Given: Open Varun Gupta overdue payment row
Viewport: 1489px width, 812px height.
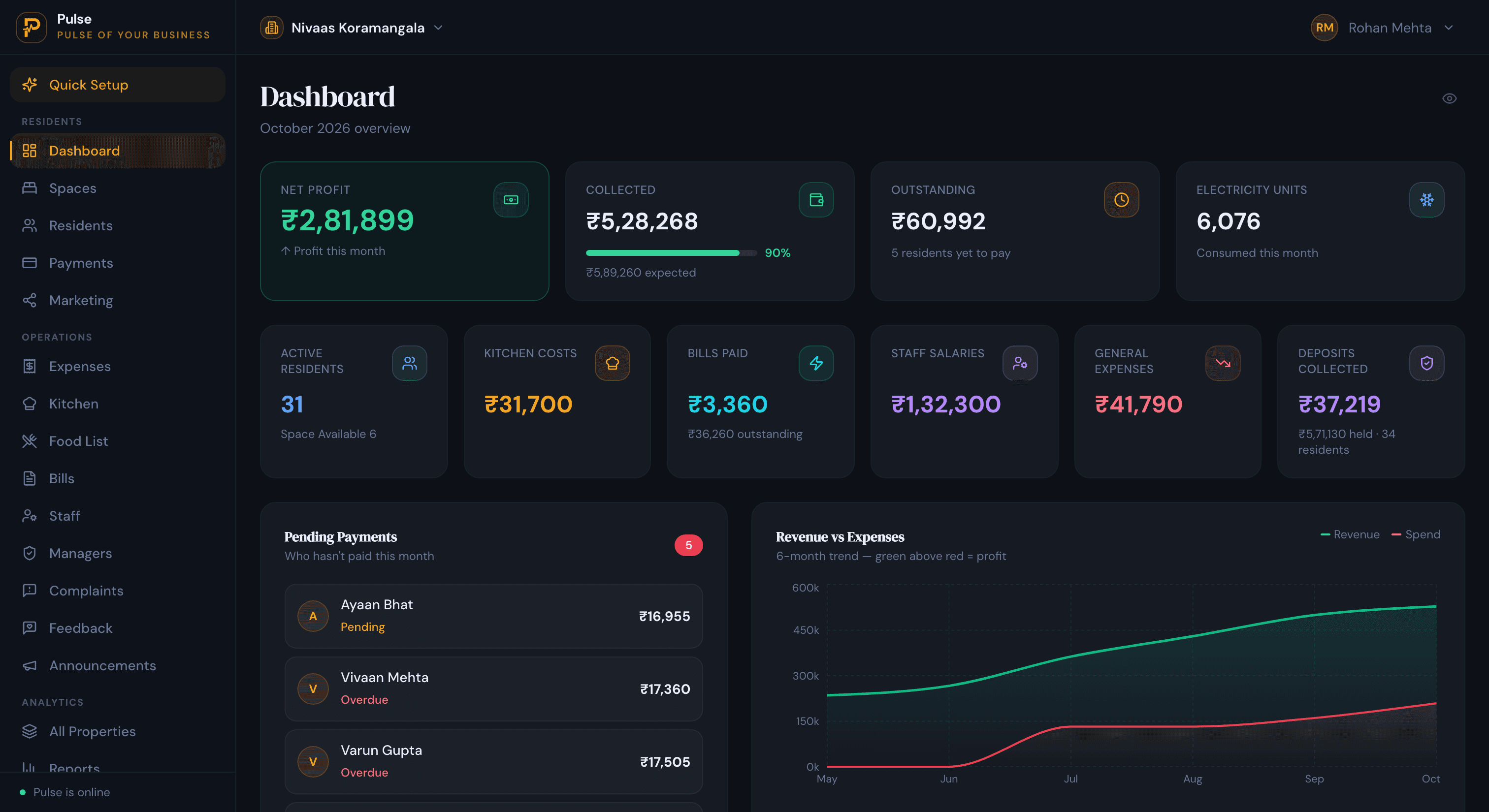Looking at the screenshot, I should 494,762.
